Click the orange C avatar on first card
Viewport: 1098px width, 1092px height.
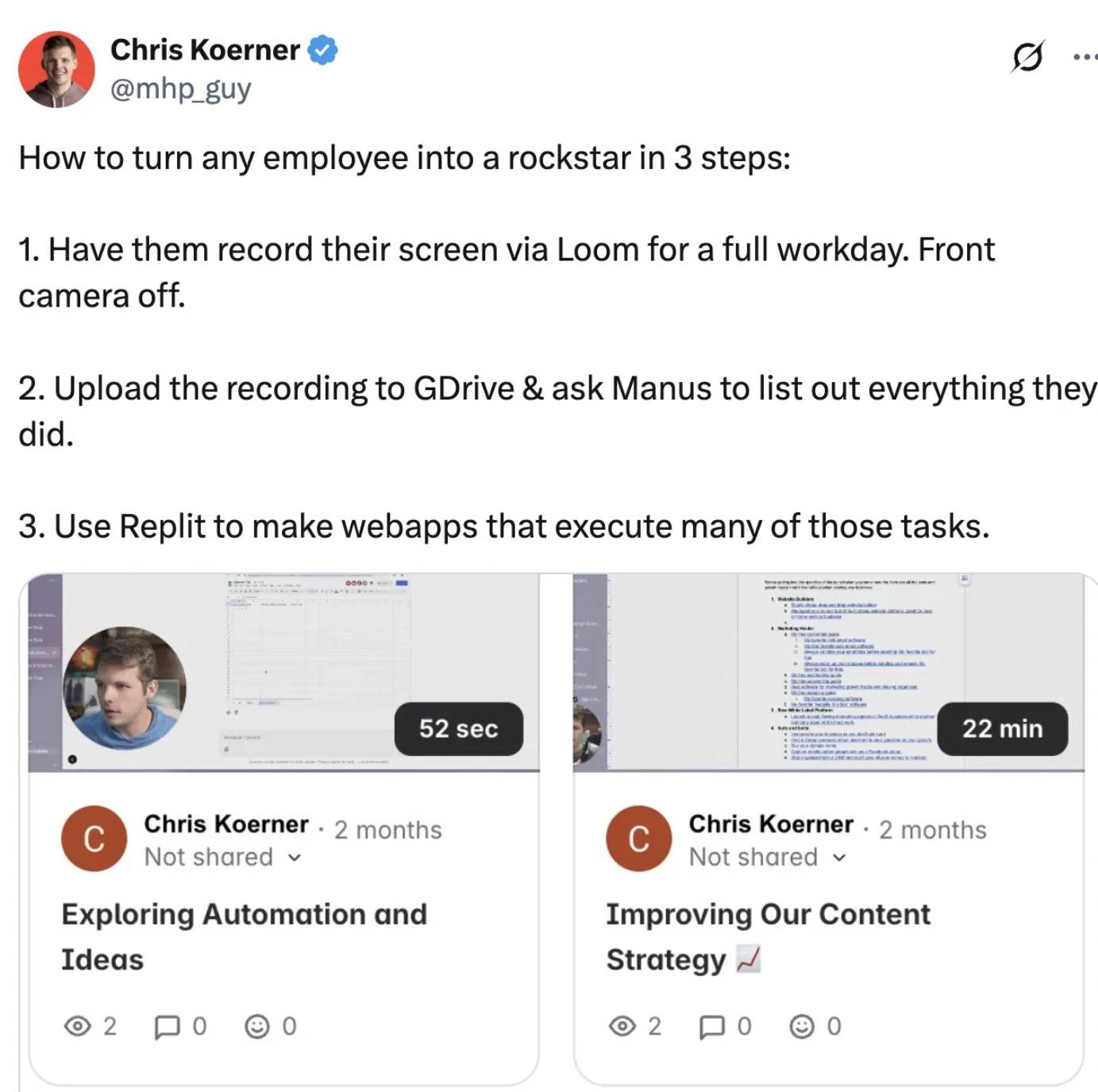[x=94, y=839]
